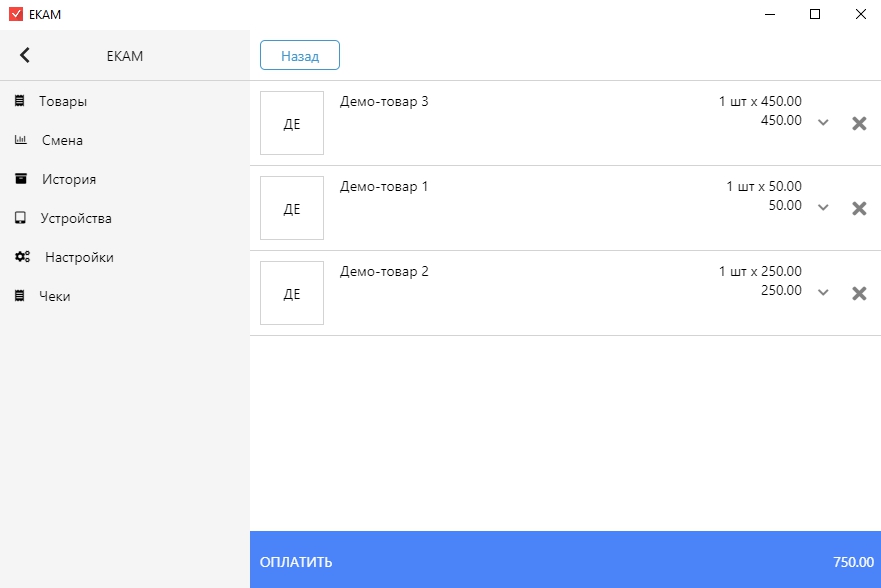Click the blue ОПЛАТИТЬ payment bar

click(x=565, y=560)
